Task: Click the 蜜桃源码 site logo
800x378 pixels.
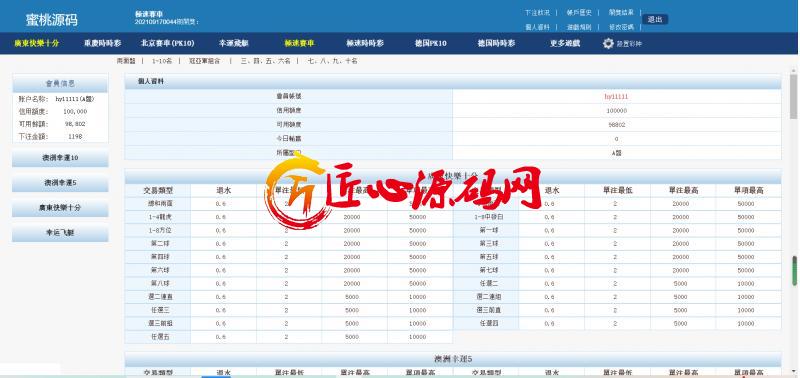Action: (52, 20)
